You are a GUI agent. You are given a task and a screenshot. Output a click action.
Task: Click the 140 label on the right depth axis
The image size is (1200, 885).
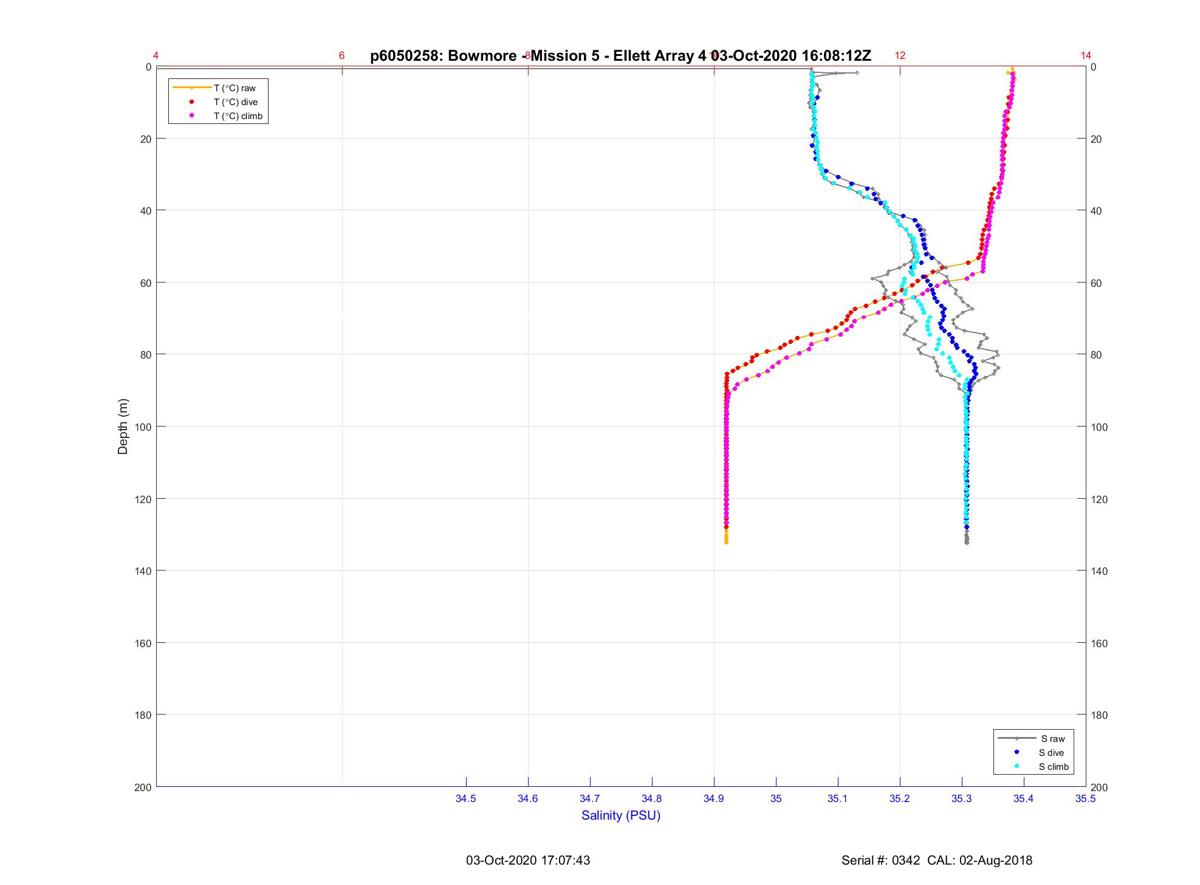(1100, 571)
